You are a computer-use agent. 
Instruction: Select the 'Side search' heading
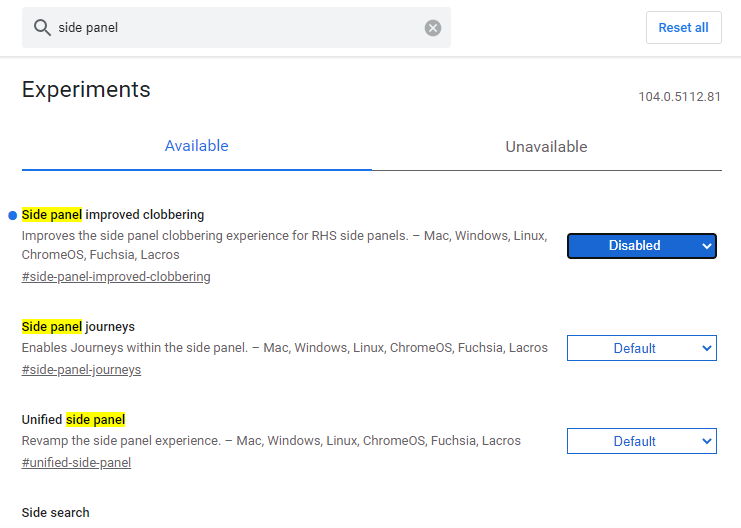click(x=56, y=512)
